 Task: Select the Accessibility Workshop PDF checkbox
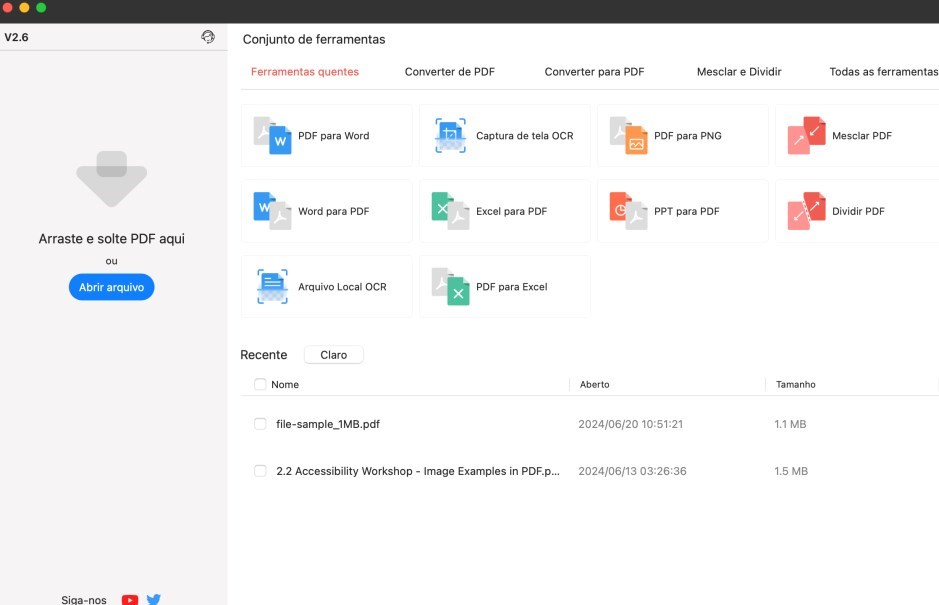[260, 470]
